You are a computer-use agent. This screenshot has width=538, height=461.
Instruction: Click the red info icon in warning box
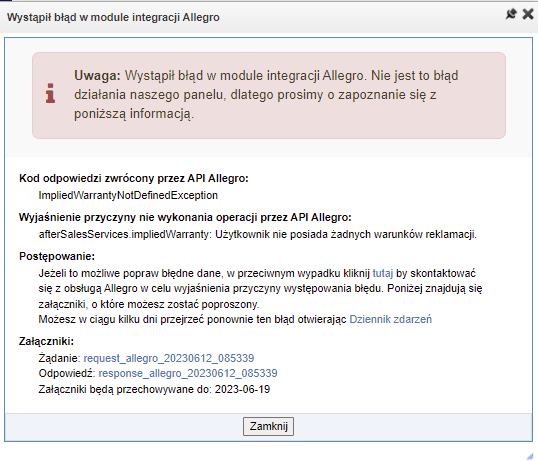point(50,93)
